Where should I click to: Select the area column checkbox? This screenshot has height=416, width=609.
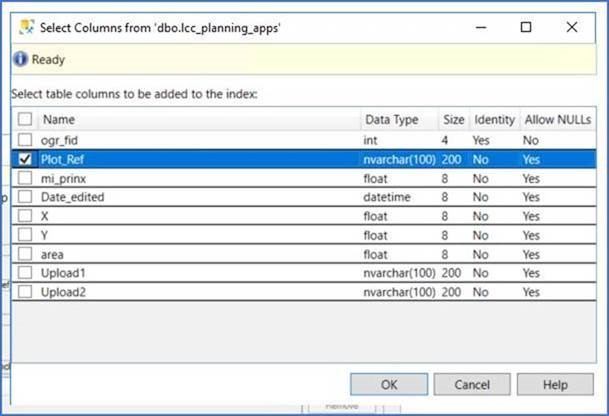pyautogui.click(x=25, y=254)
